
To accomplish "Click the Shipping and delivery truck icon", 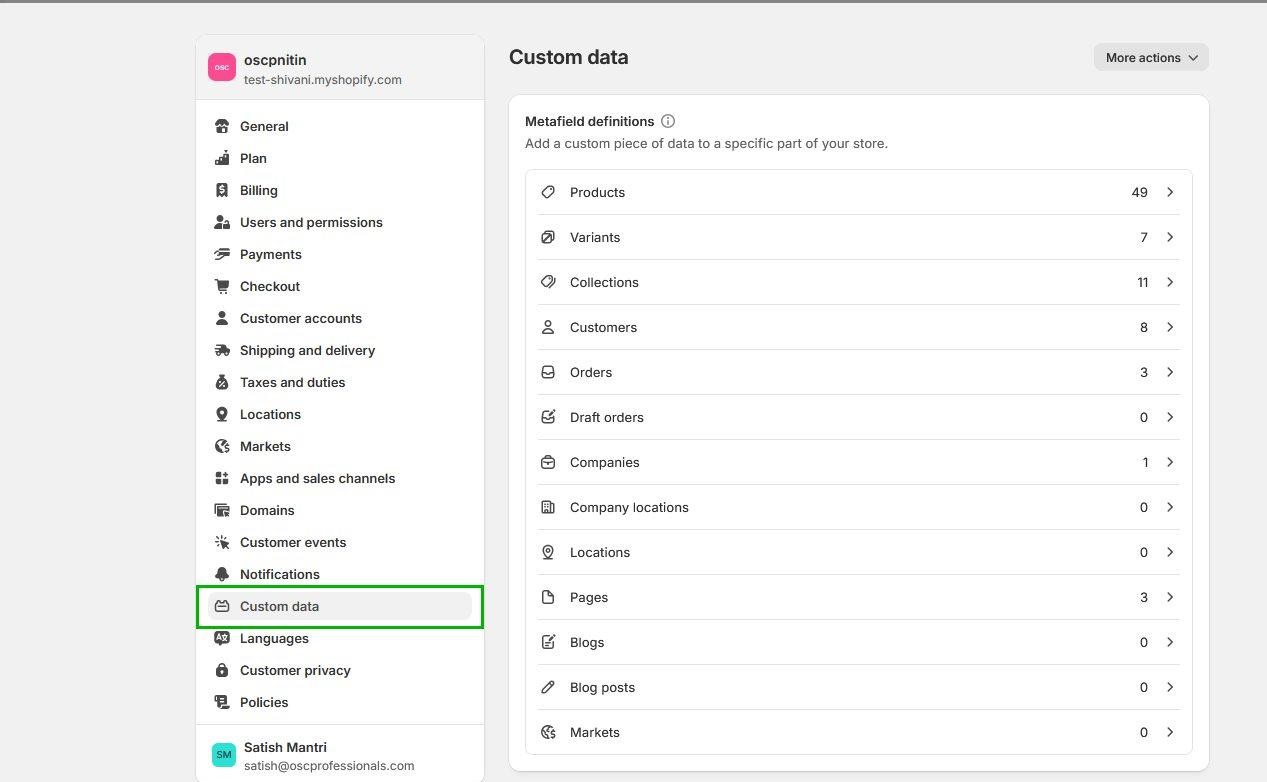I will tap(222, 351).
